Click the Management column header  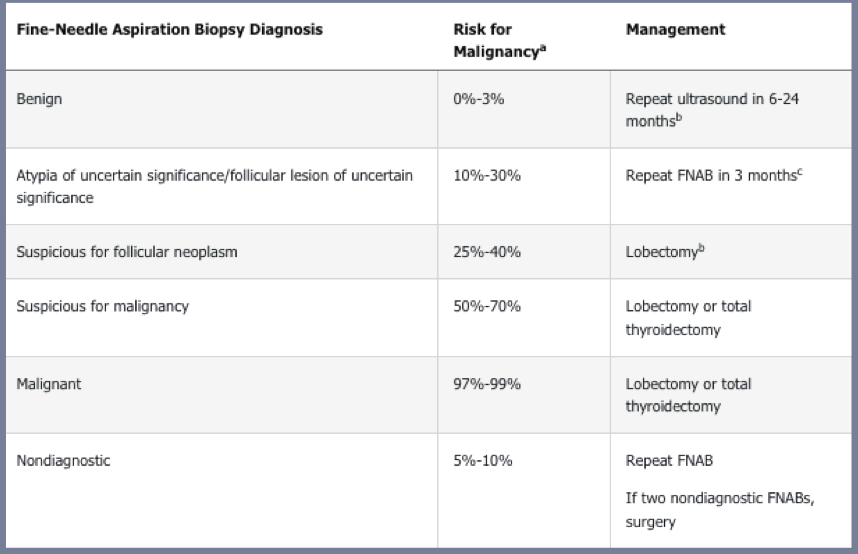click(x=675, y=30)
